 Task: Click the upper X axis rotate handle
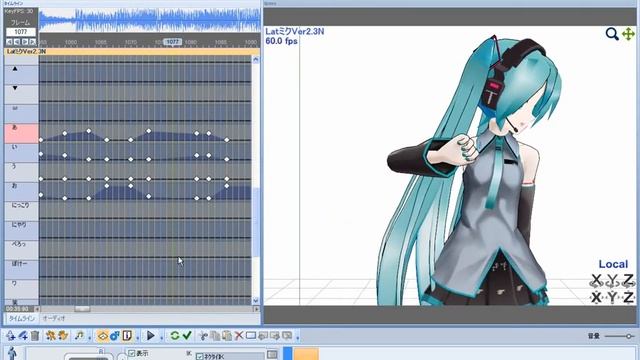click(596, 280)
